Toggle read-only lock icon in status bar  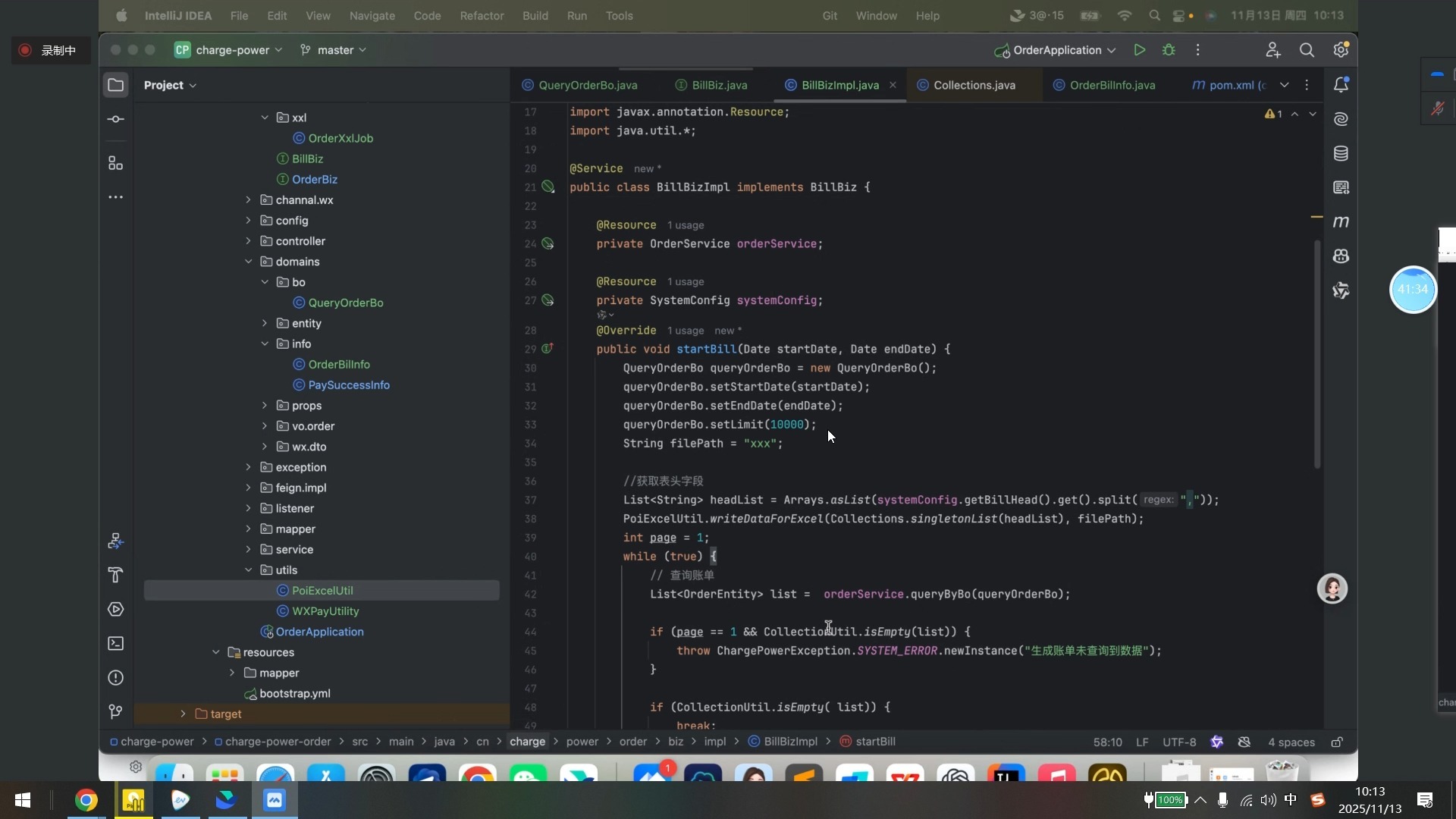coord(1337,742)
